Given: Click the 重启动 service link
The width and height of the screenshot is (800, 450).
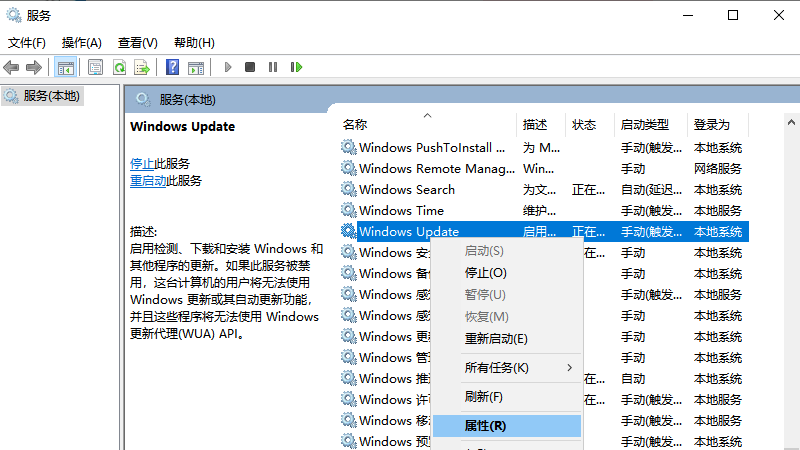Looking at the screenshot, I should click(147, 181).
